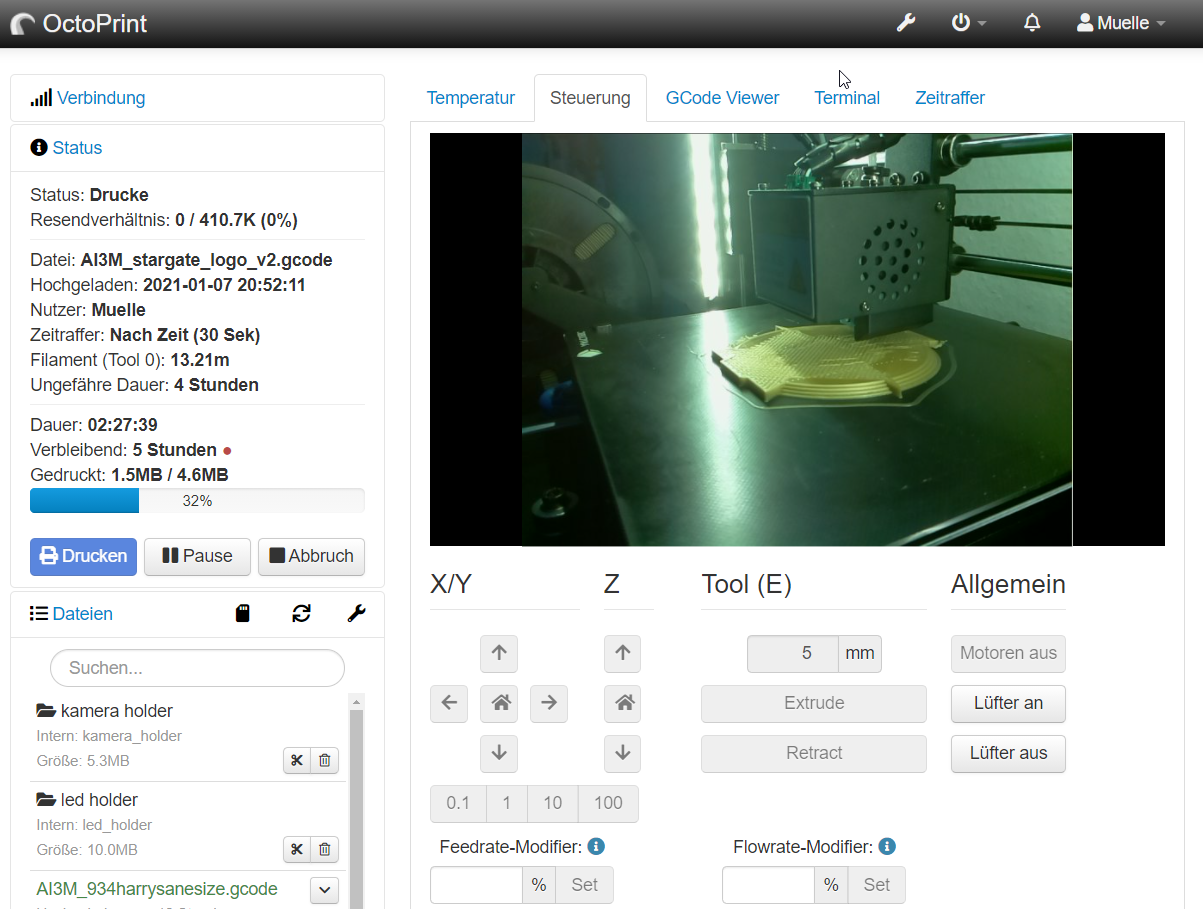Image resolution: width=1203 pixels, height=909 pixels.
Task: Click the Suchen file search field
Action: click(x=197, y=667)
